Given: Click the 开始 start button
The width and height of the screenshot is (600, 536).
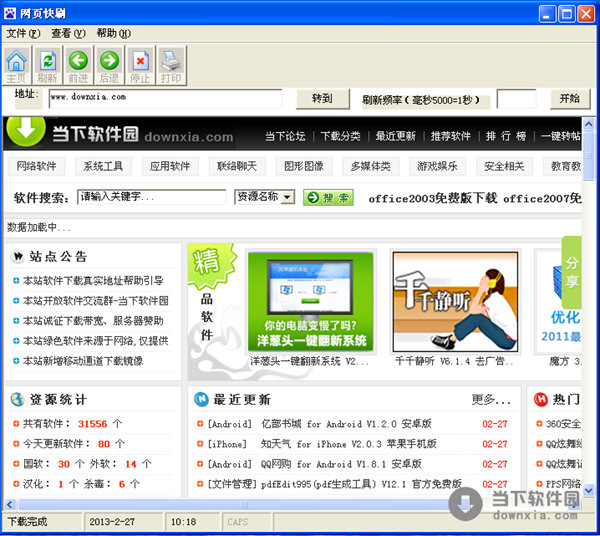Looking at the screenshot, I should 570,99.
